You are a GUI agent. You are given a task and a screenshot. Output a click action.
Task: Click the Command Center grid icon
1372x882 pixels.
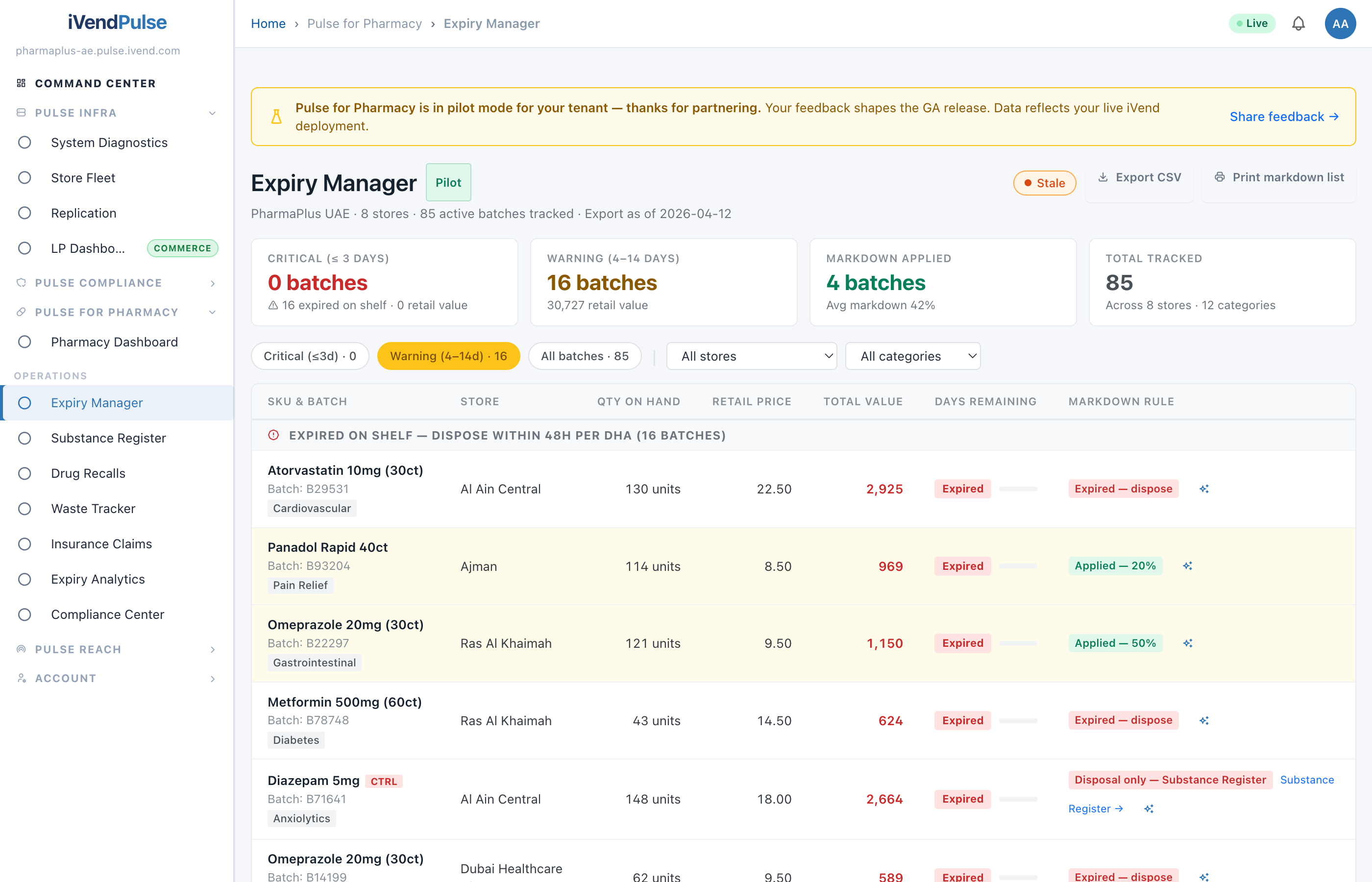coord(21,83)
